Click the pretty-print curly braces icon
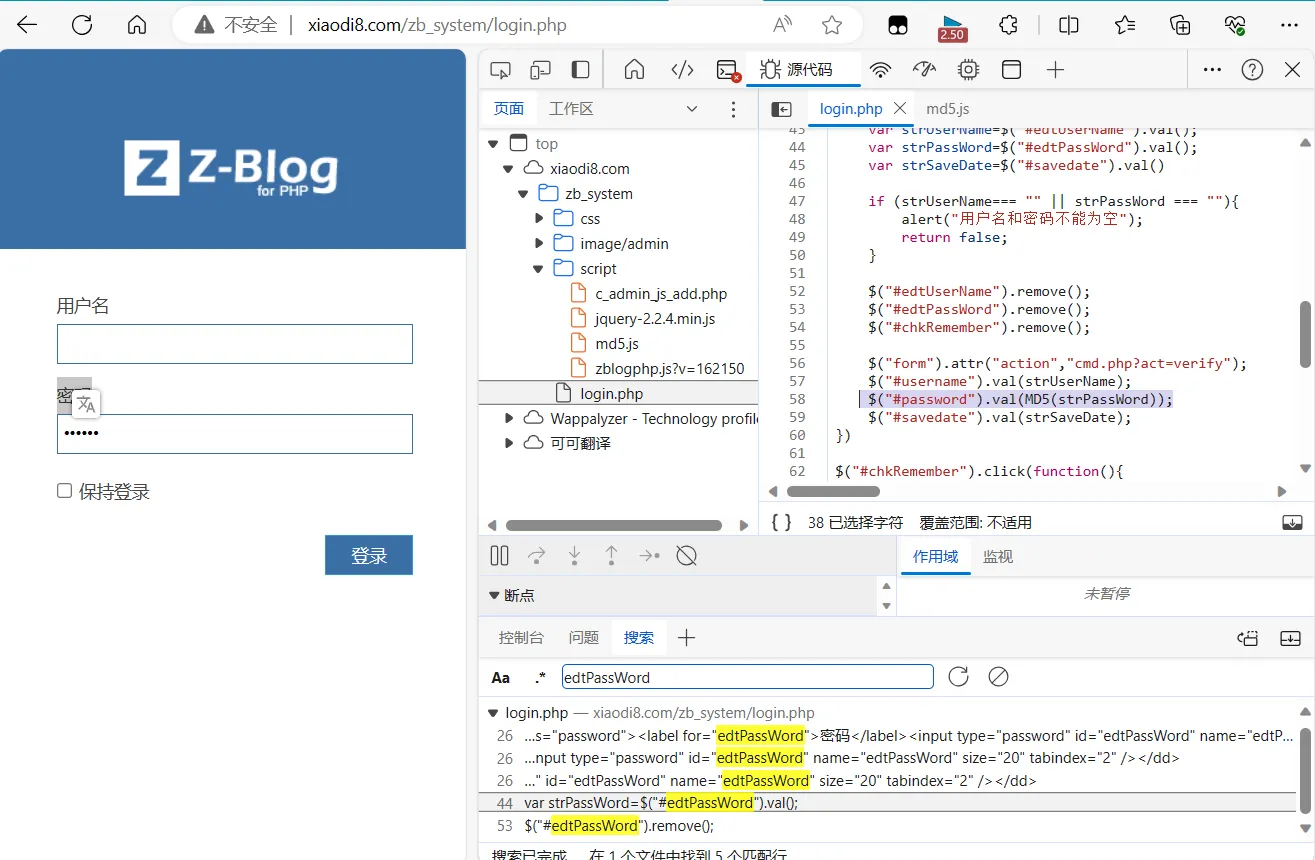This screenshot has width=1315, height=860. point(782,522)
